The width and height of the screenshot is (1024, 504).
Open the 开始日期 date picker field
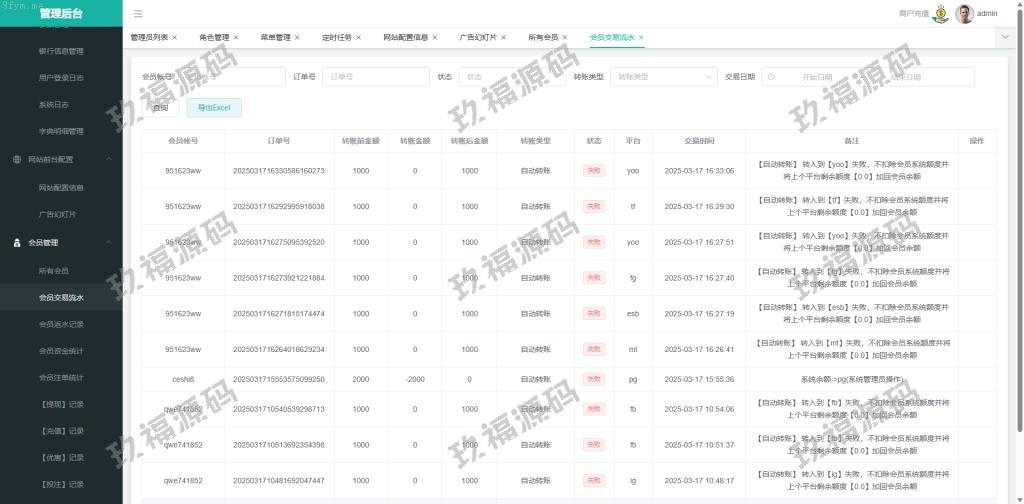(815, 77)
